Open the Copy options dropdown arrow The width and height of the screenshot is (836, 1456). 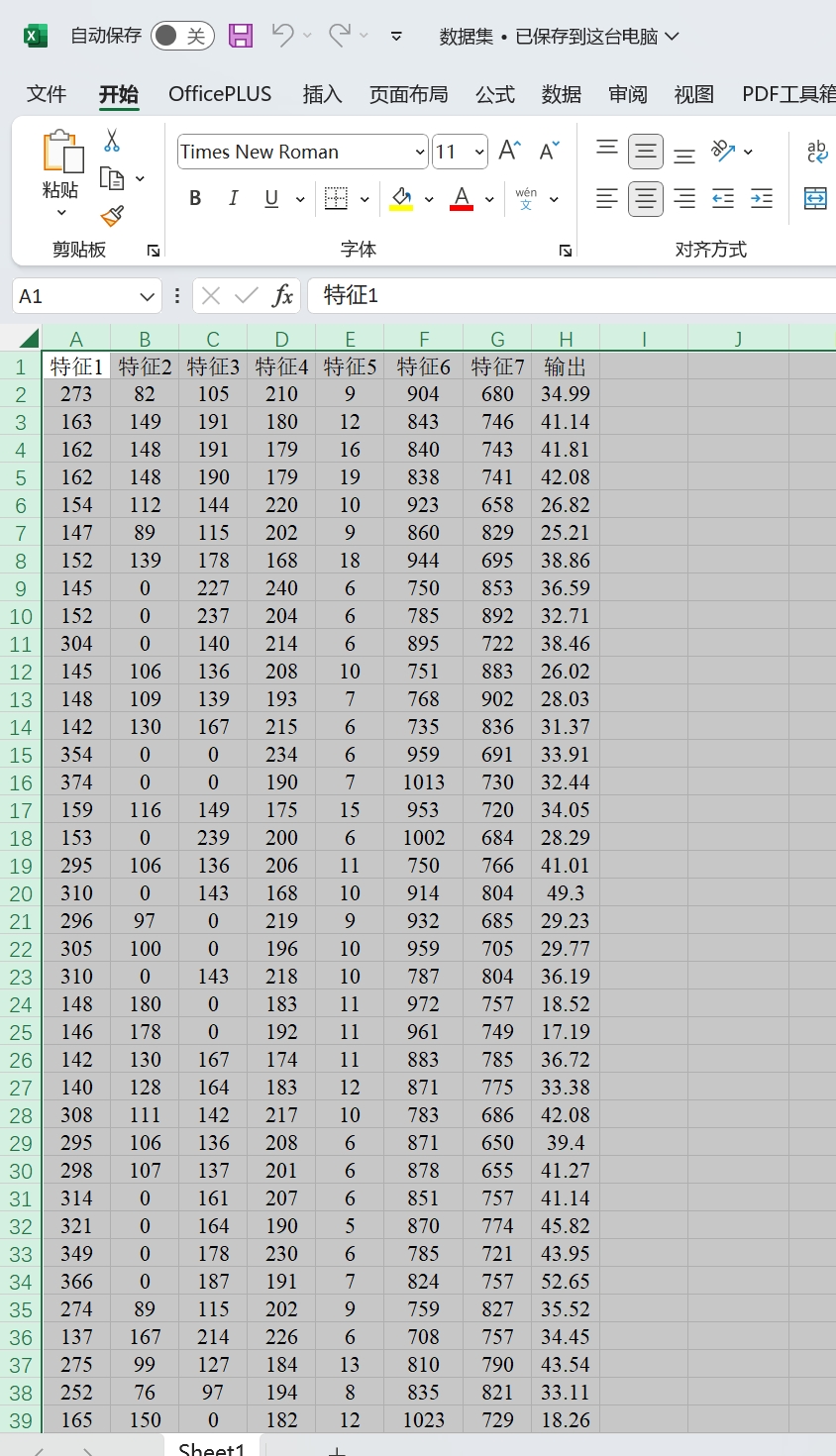(x=140, y=178)
